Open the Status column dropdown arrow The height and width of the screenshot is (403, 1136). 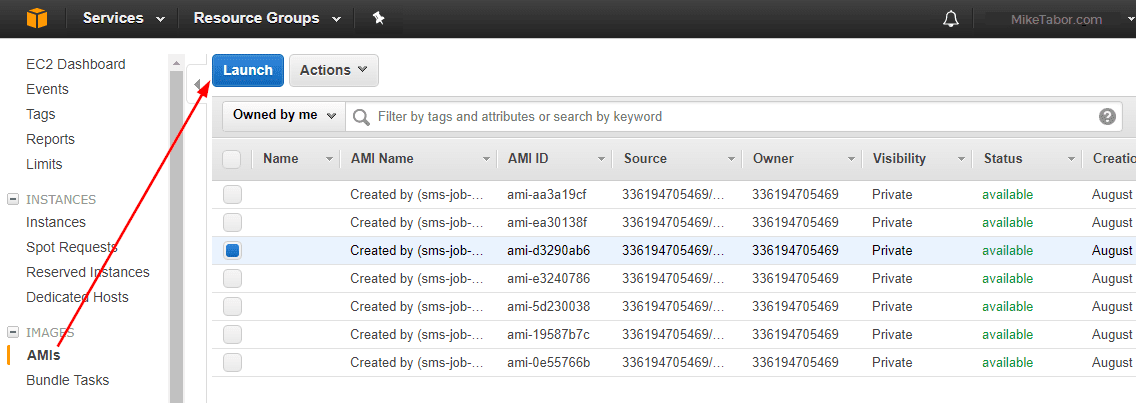[x=1072, y=159]
